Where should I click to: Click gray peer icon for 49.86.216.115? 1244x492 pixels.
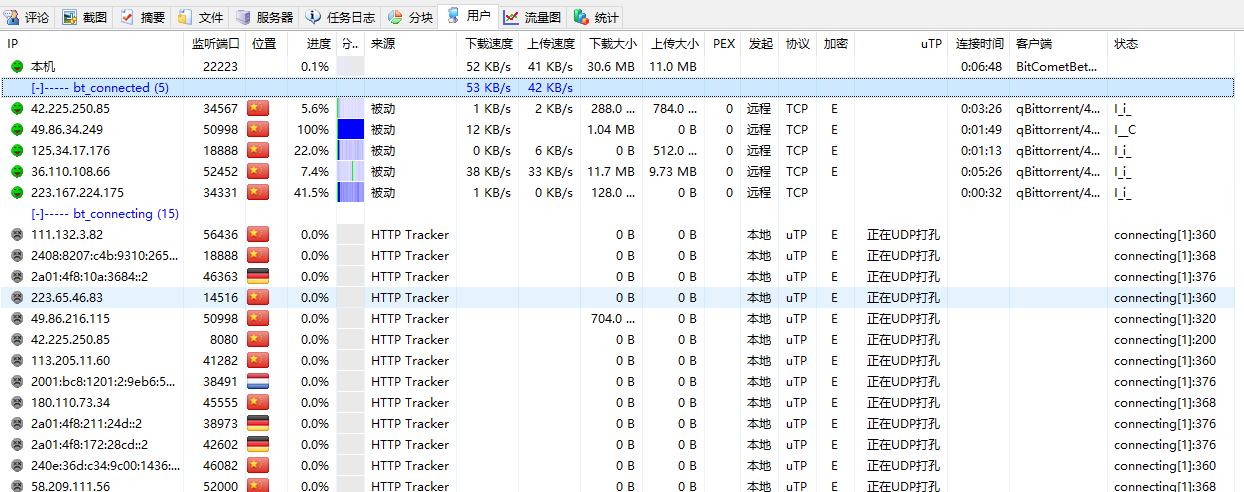tap(17, 318)
